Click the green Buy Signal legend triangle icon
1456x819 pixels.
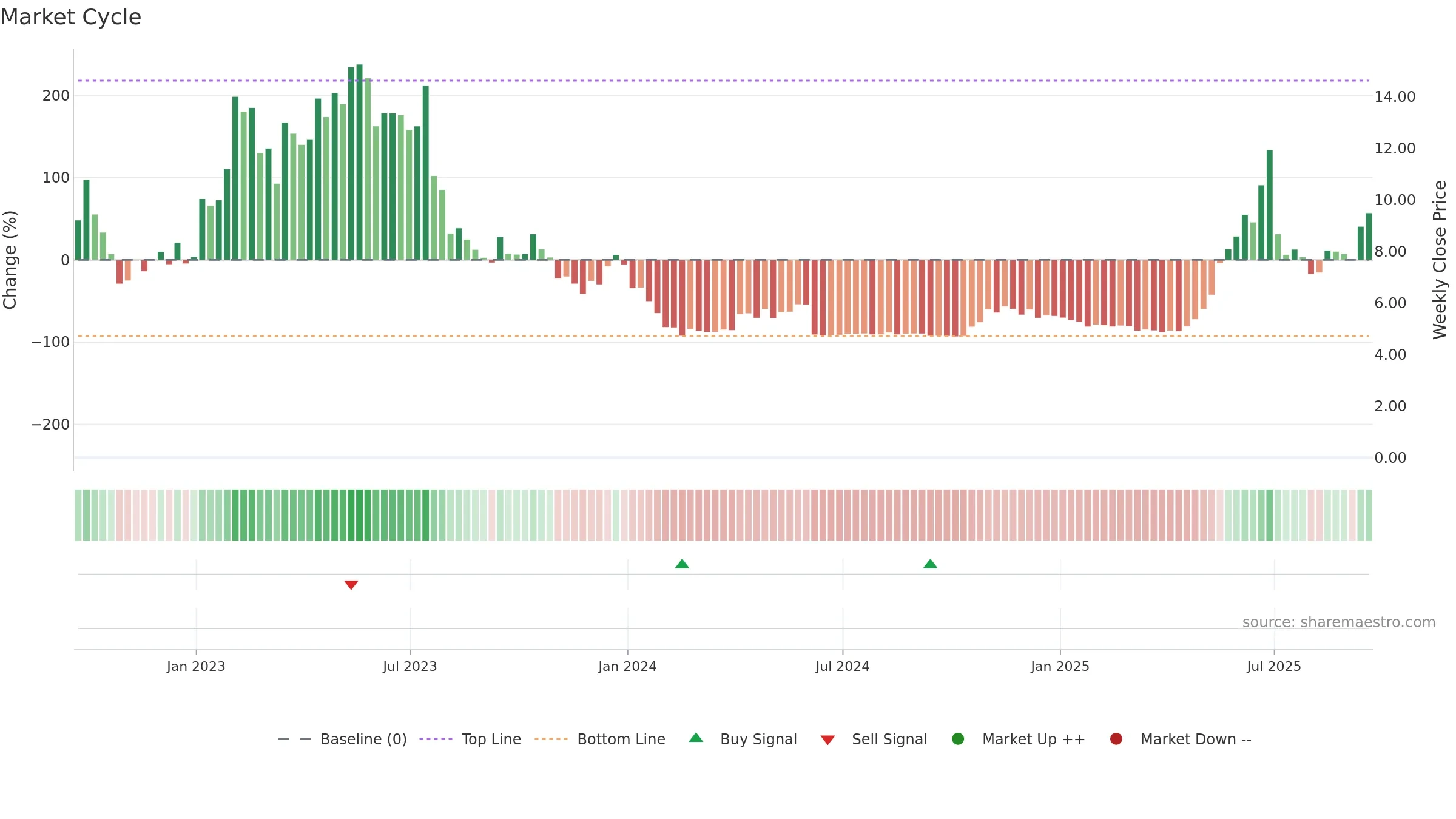pyautogui.click(x=696, y=738)
